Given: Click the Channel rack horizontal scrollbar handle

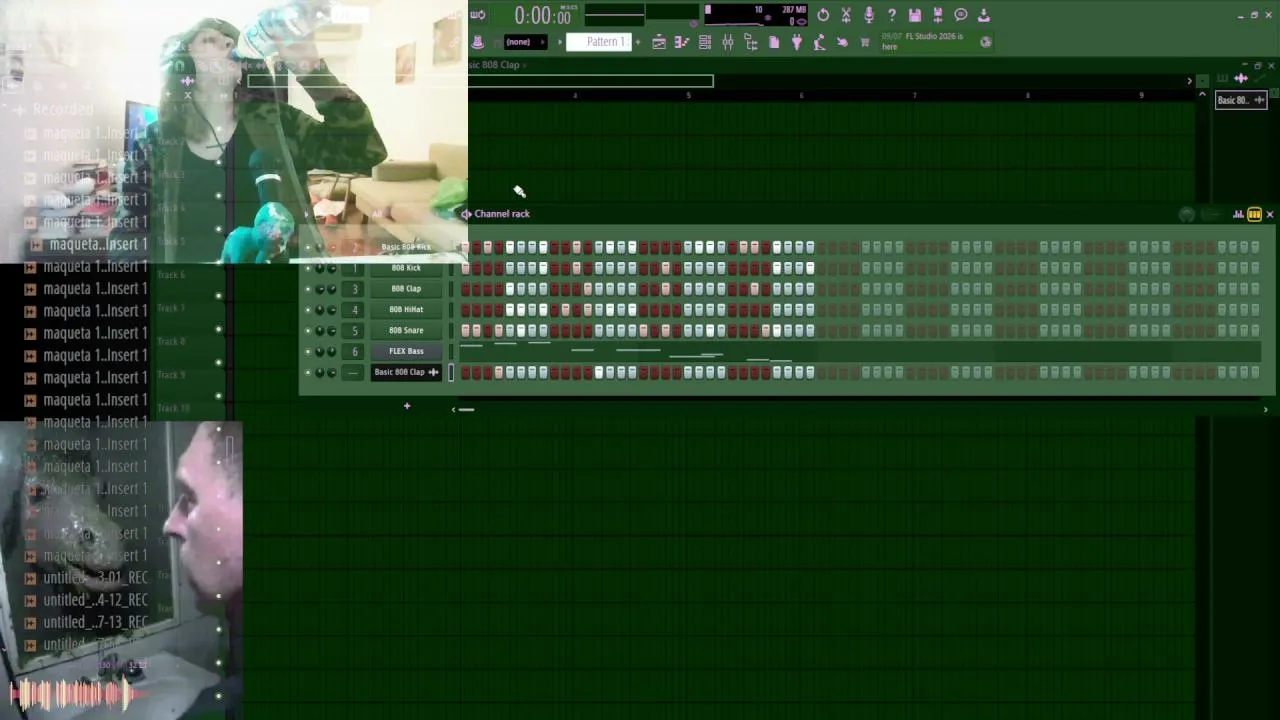Looking at the screenshot, I should point(467,409).
